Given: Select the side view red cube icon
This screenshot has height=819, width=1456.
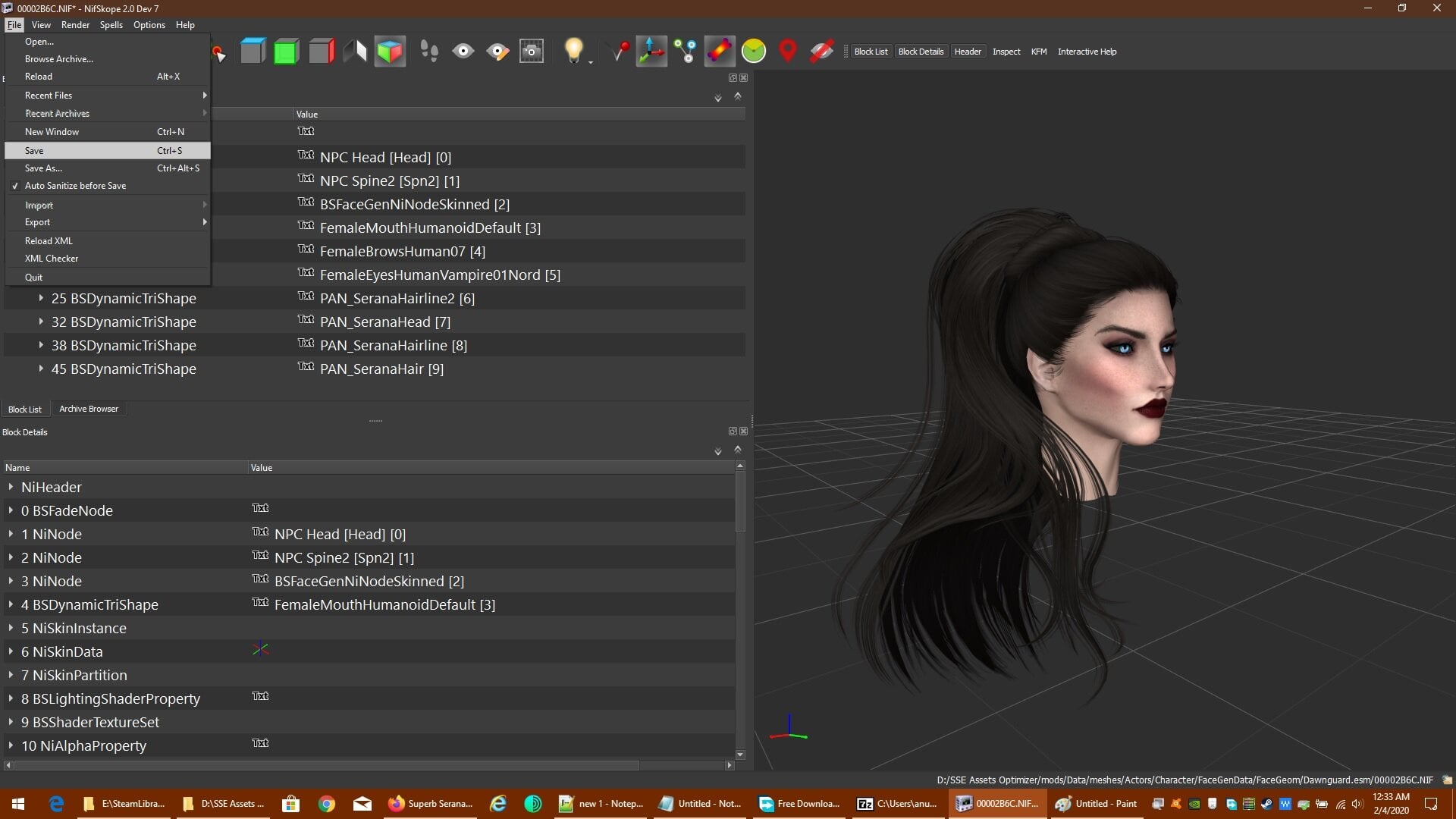Looking at the screenshot, I should click(x=322, y=52).
